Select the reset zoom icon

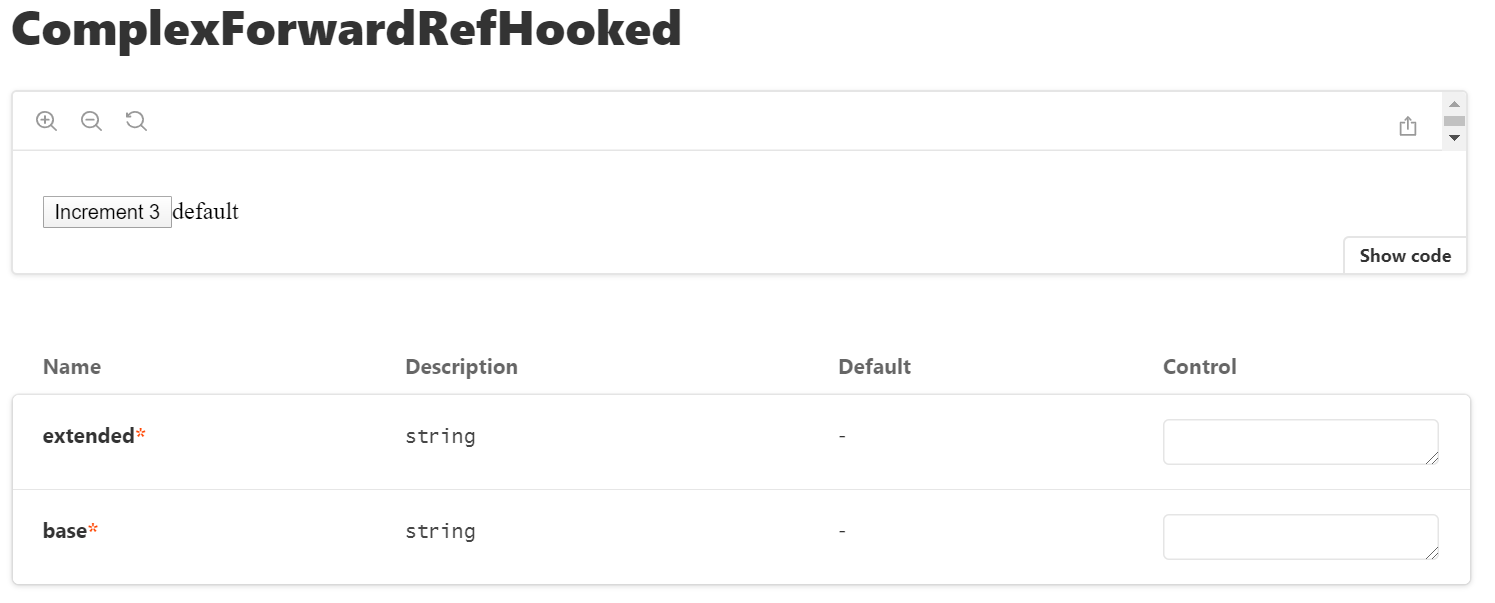[136, 120]
